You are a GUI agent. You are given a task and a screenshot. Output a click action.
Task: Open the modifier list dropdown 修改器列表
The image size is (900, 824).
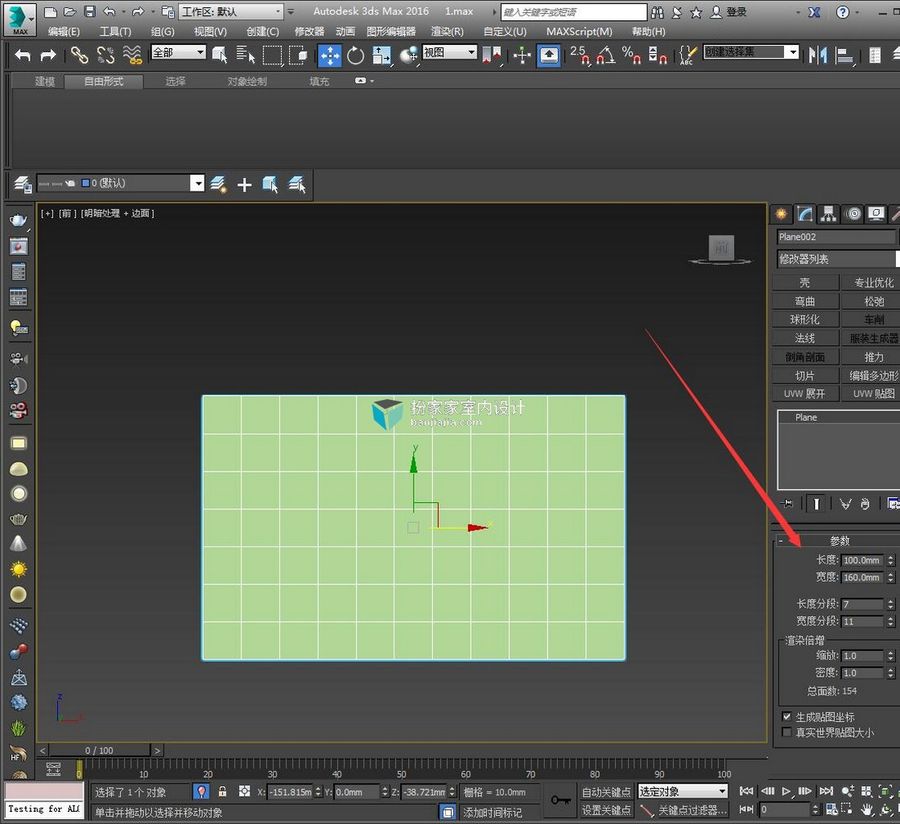click(837, 259)
